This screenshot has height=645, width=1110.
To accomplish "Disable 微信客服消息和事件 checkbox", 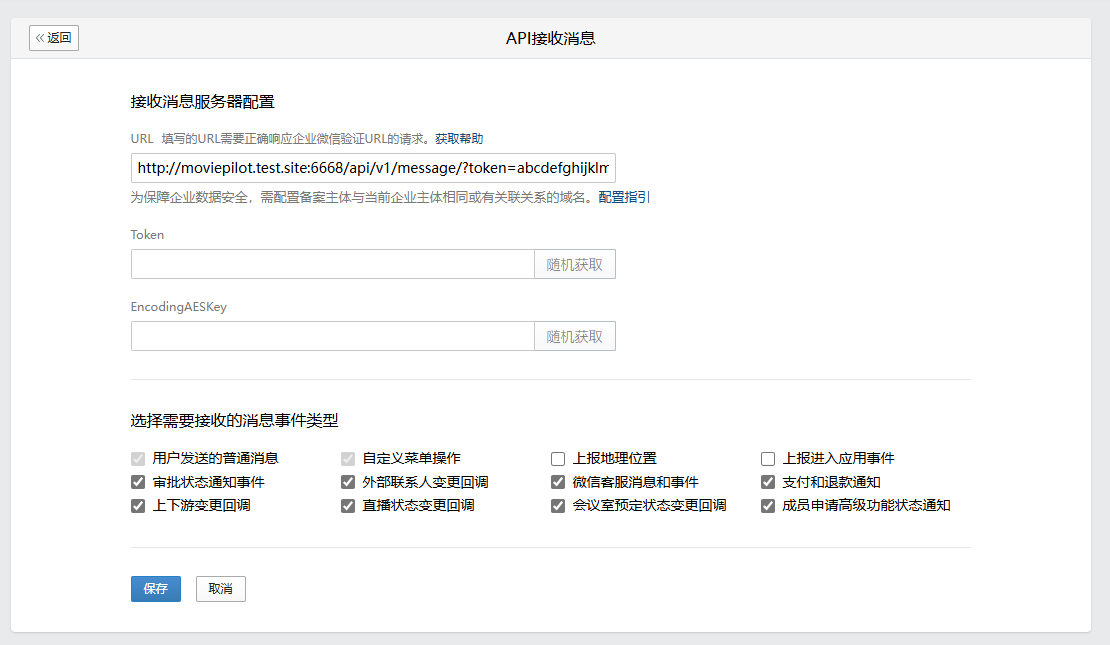I will tap(558, 482).
